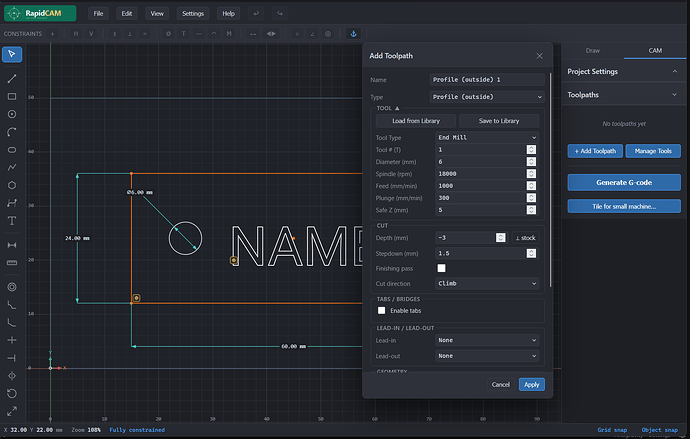Click Cancel in Add Toolpath dialog
The width and height of the screenshot is (690, 439).
(x=501, y=384)
